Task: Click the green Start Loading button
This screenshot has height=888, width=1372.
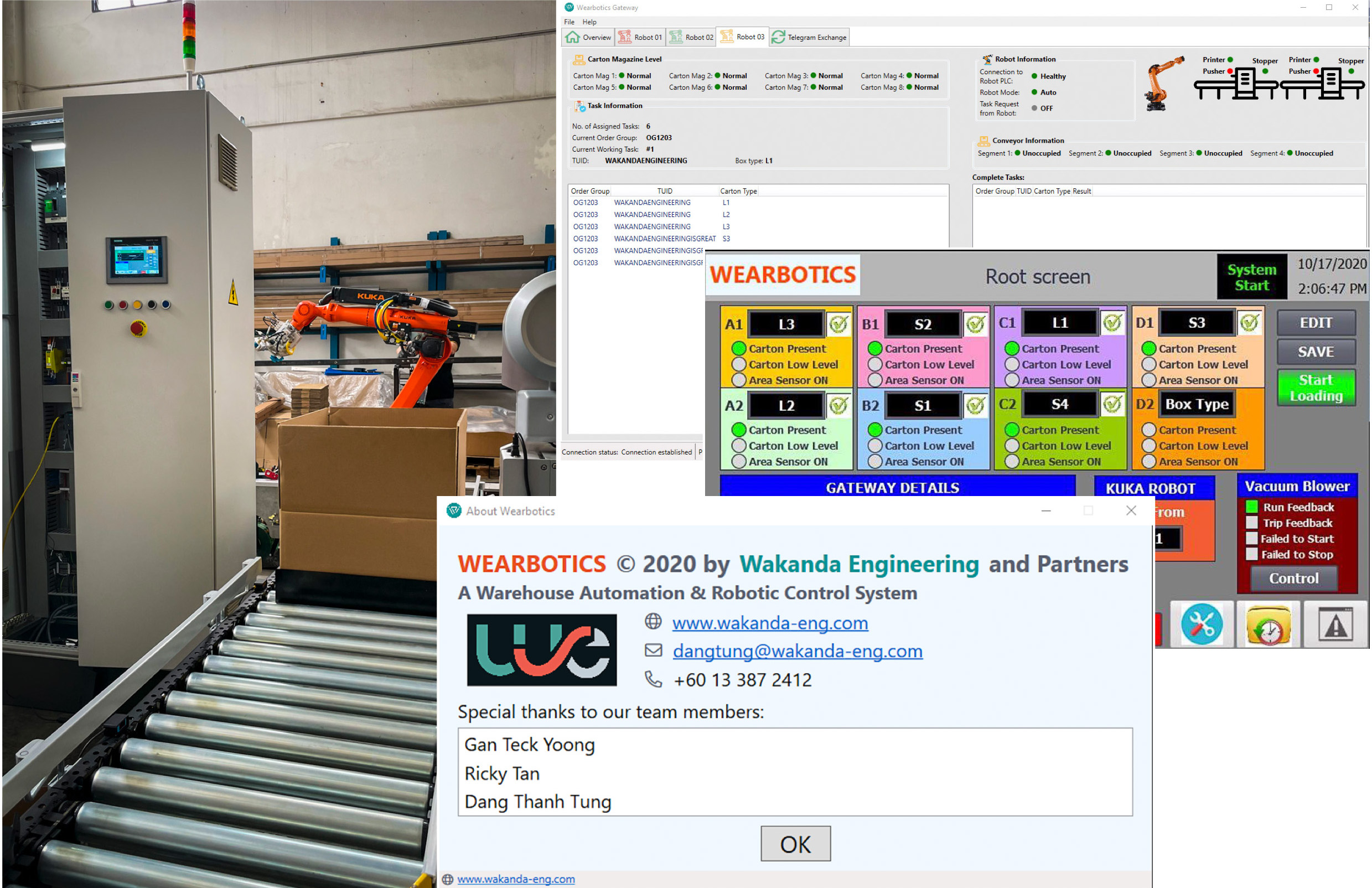Action: point(1316,388)
